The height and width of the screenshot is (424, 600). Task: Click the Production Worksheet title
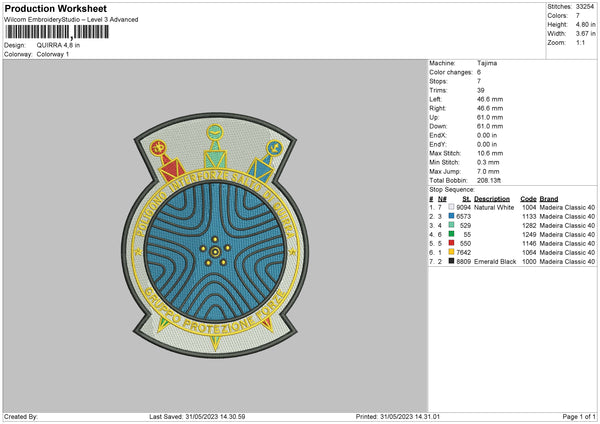tap(55, 8)
